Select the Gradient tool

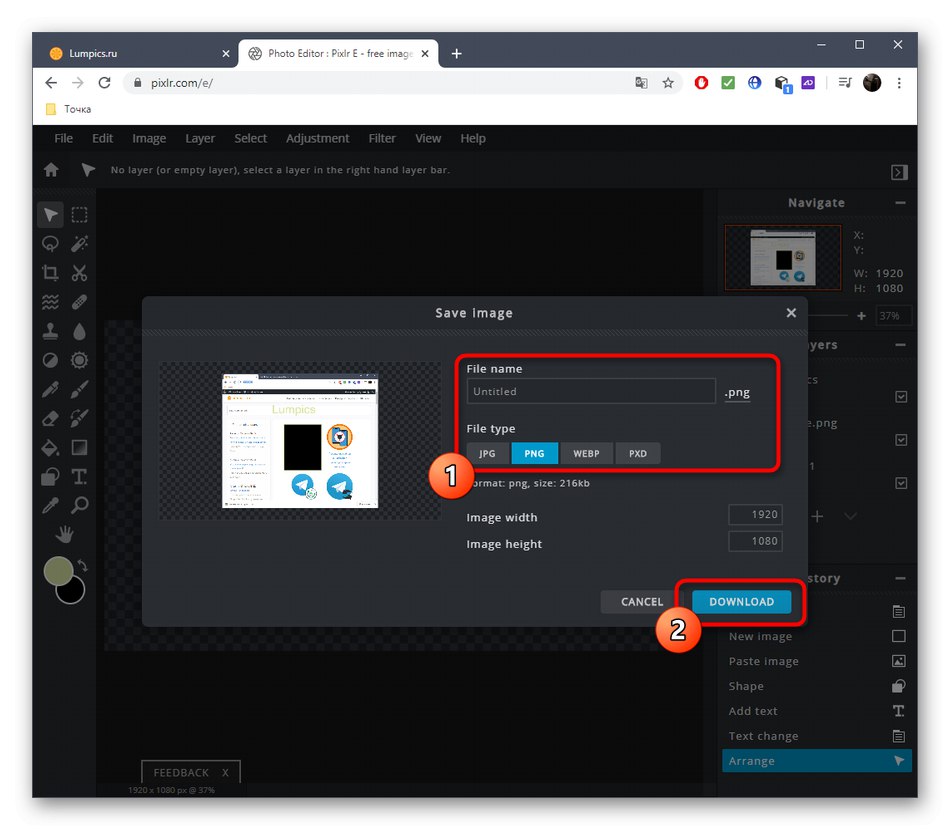point(79,448)
